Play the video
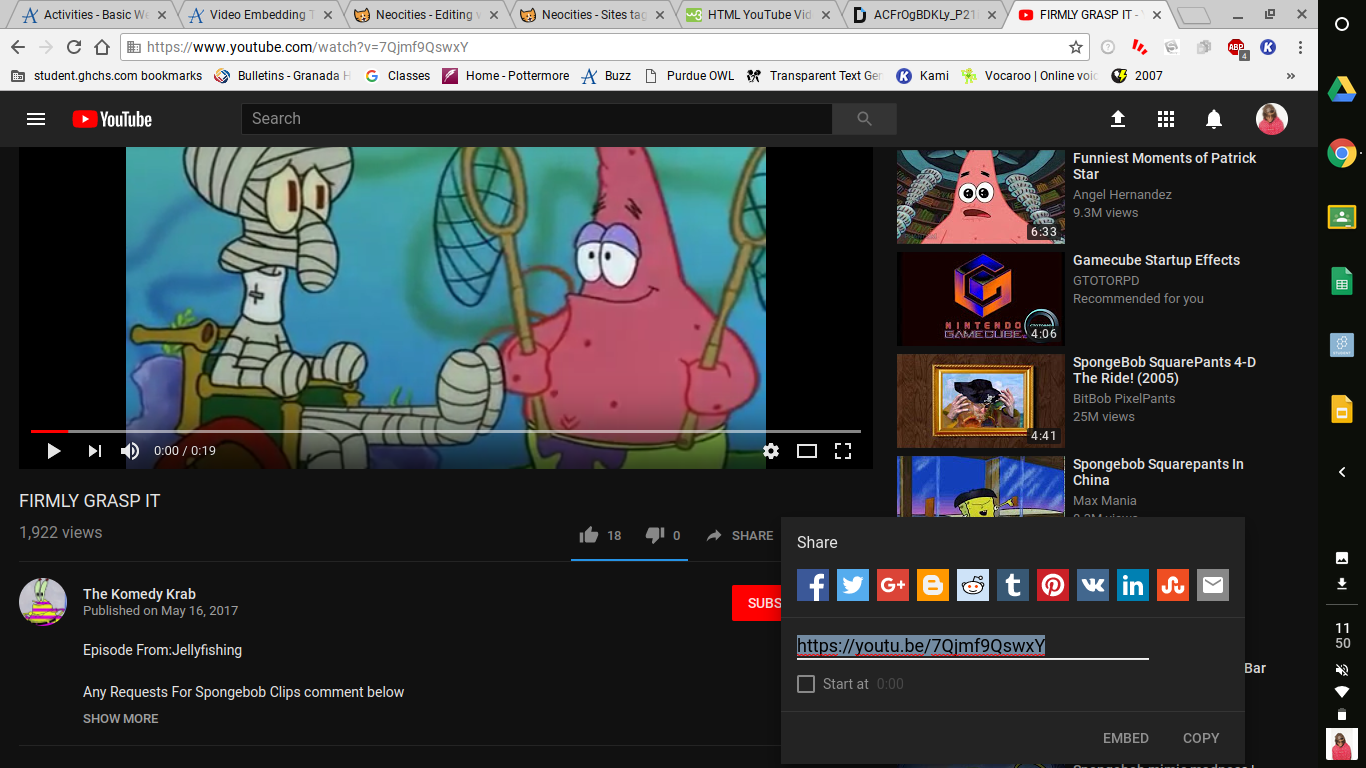 click(54, 451)
